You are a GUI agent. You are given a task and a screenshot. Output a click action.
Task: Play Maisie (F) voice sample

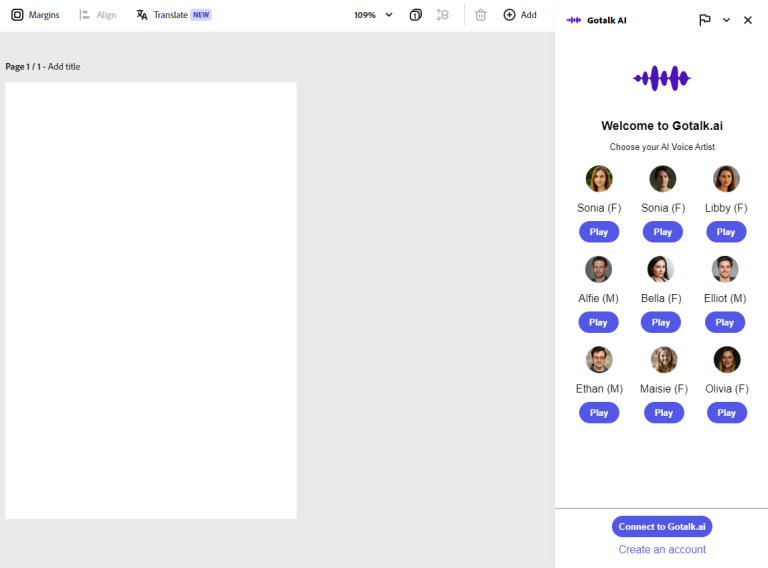click(664, 413)
